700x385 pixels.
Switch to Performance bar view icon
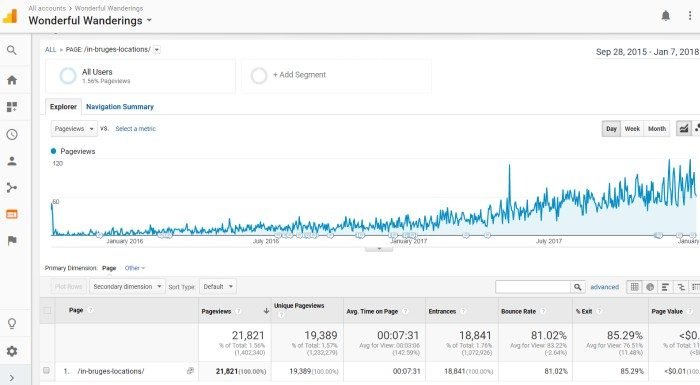[x=665, y=287]
